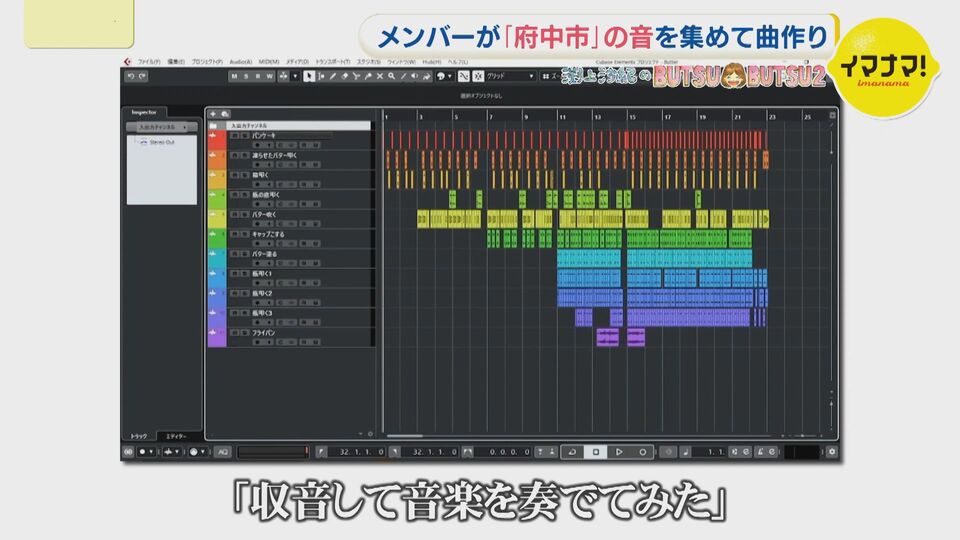Screen dimensions: 960x540
Task: Click the Stop transport button
Action: 595,452
